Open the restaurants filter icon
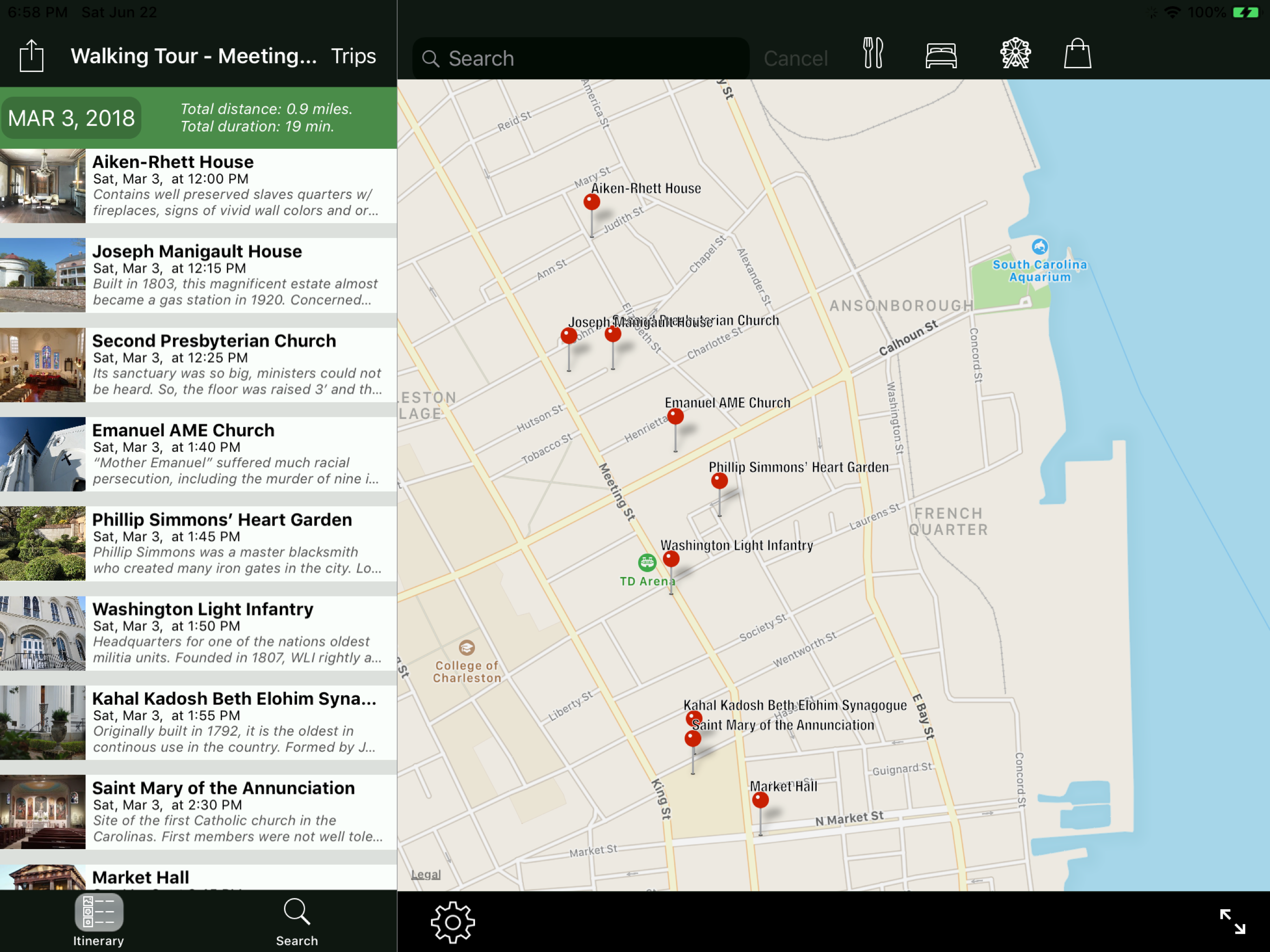The image size is (1270, 952). (873, 53)
